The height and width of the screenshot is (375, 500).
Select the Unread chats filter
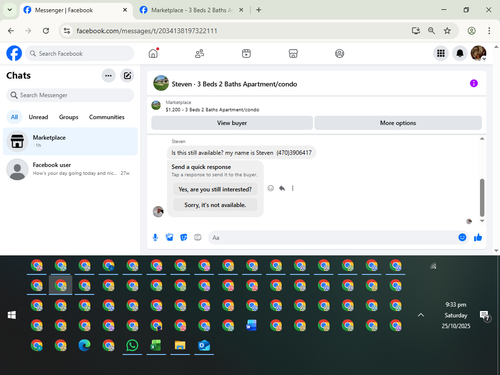tap(38, 117)
